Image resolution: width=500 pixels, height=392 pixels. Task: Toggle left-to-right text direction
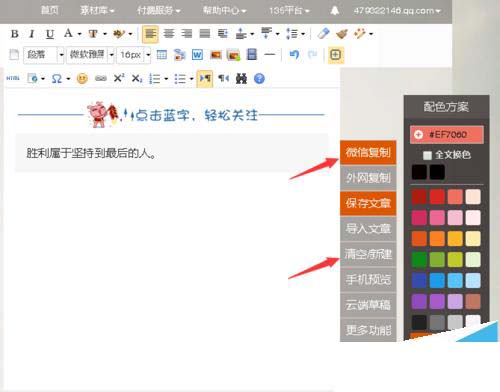pos(205,79)
